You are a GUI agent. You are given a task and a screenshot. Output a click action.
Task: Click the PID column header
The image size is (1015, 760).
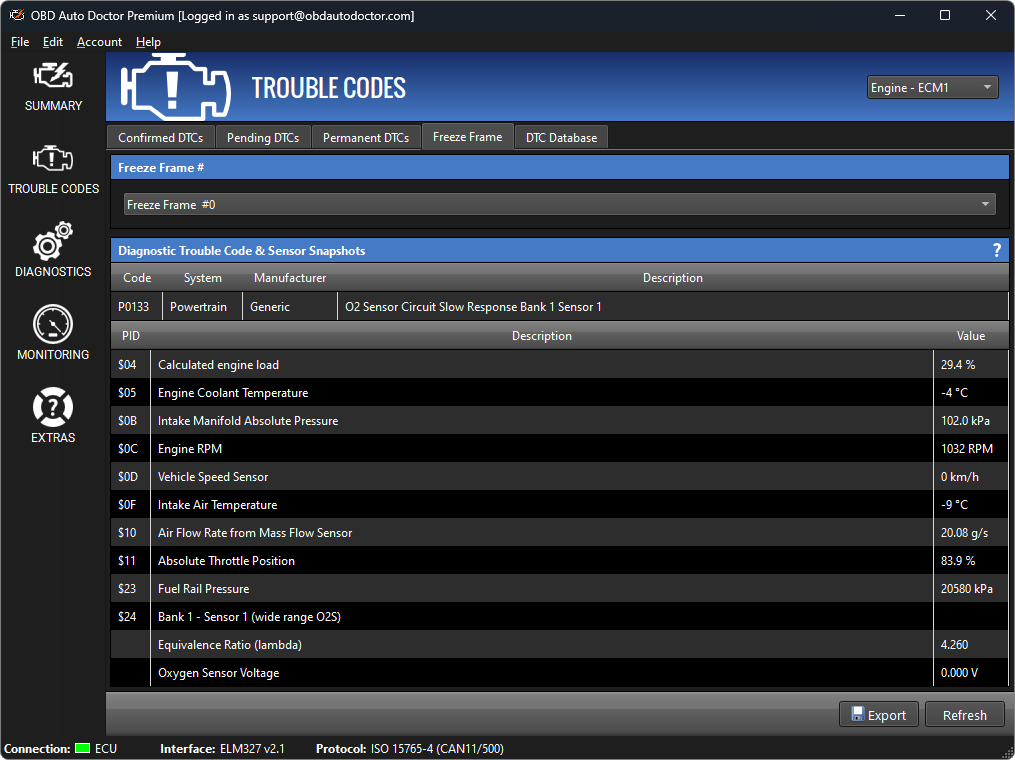131,336
